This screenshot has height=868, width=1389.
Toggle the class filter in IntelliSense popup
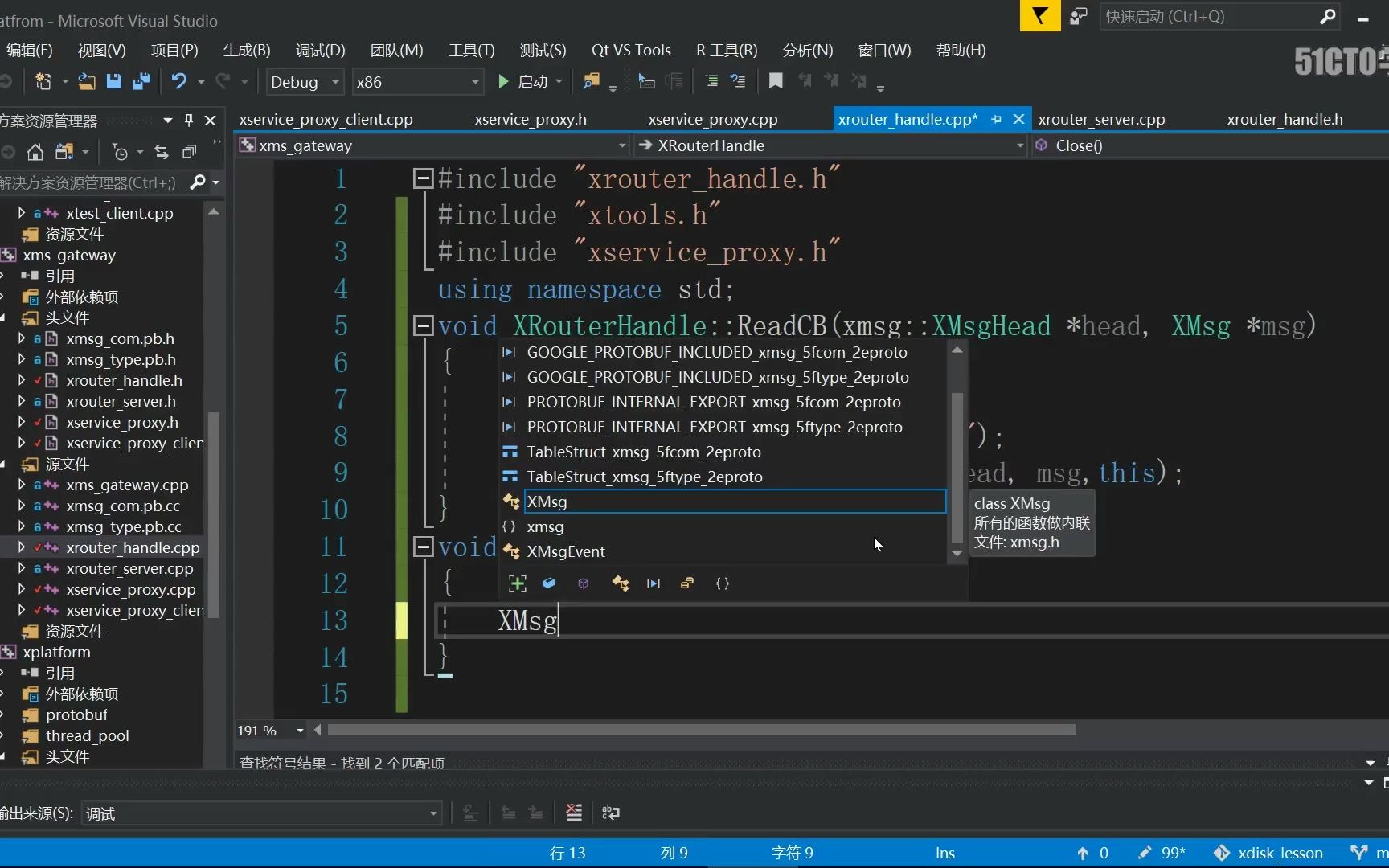point(621,583)
